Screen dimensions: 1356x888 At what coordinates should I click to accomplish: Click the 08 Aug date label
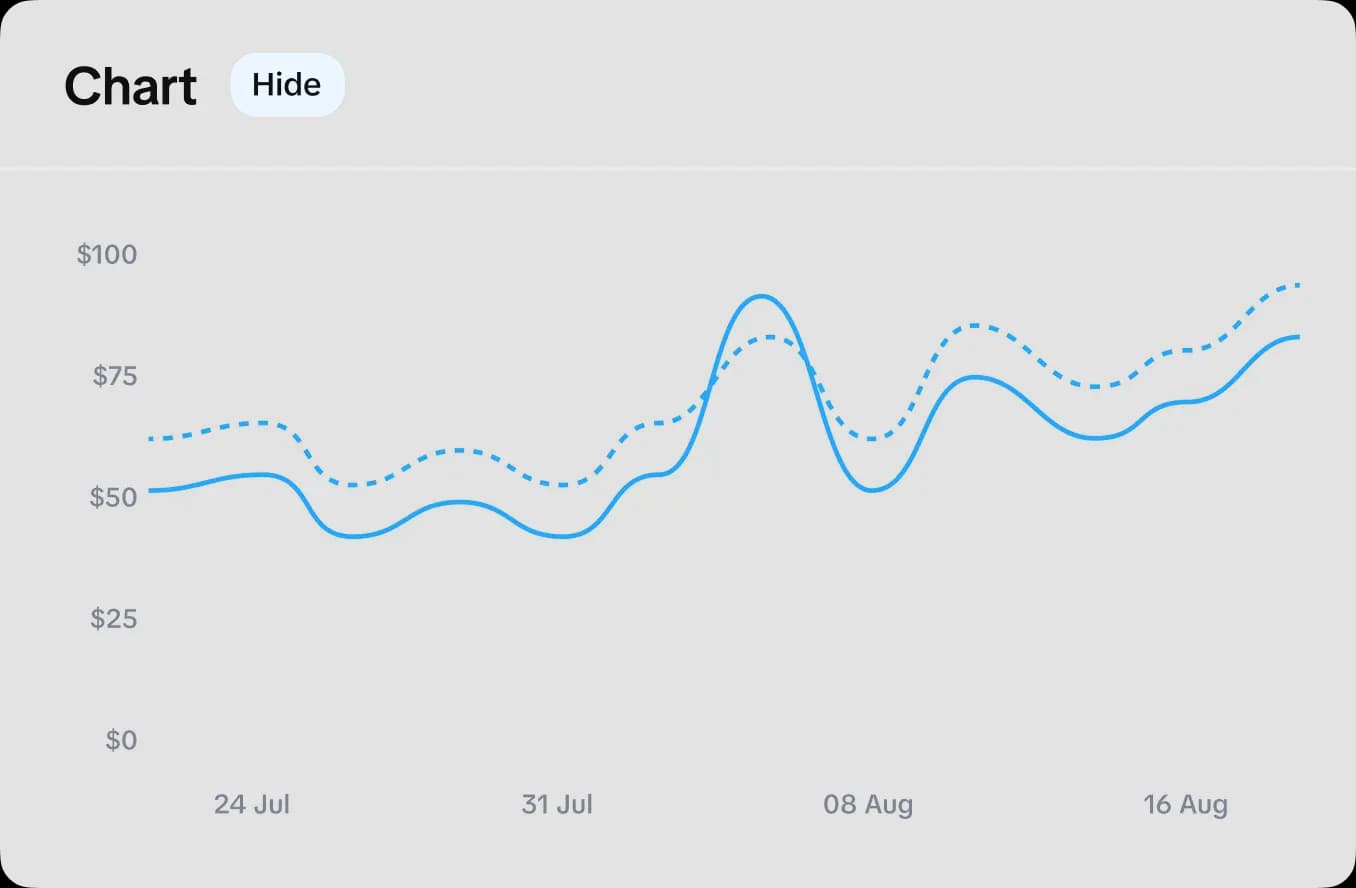(x=868, y=804)
